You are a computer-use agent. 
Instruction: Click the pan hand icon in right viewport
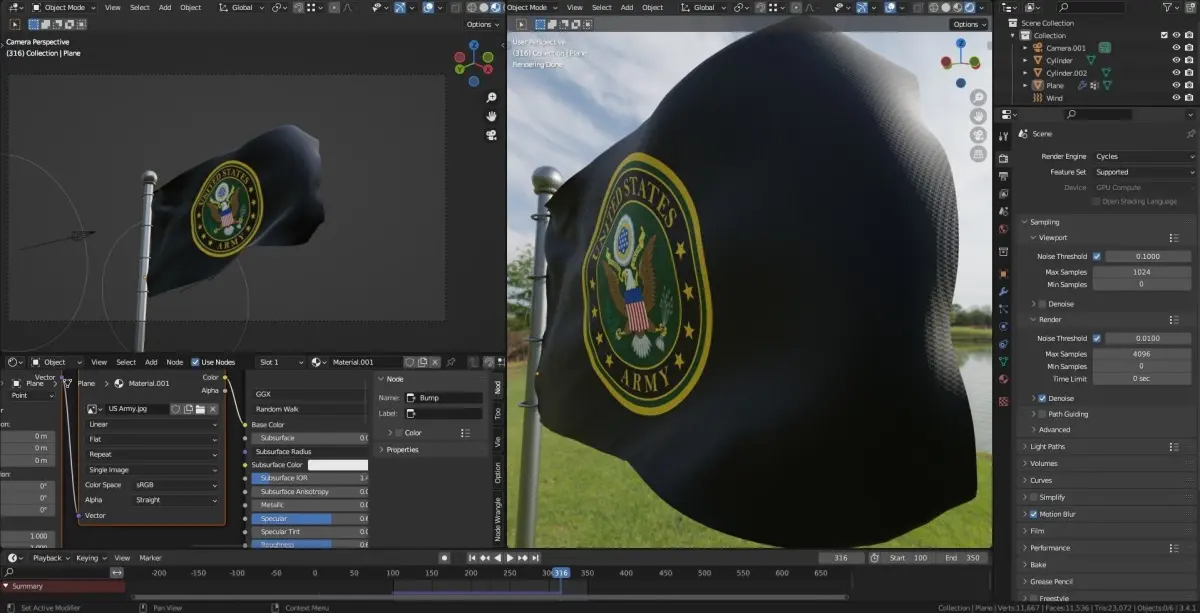pos(978,116)
